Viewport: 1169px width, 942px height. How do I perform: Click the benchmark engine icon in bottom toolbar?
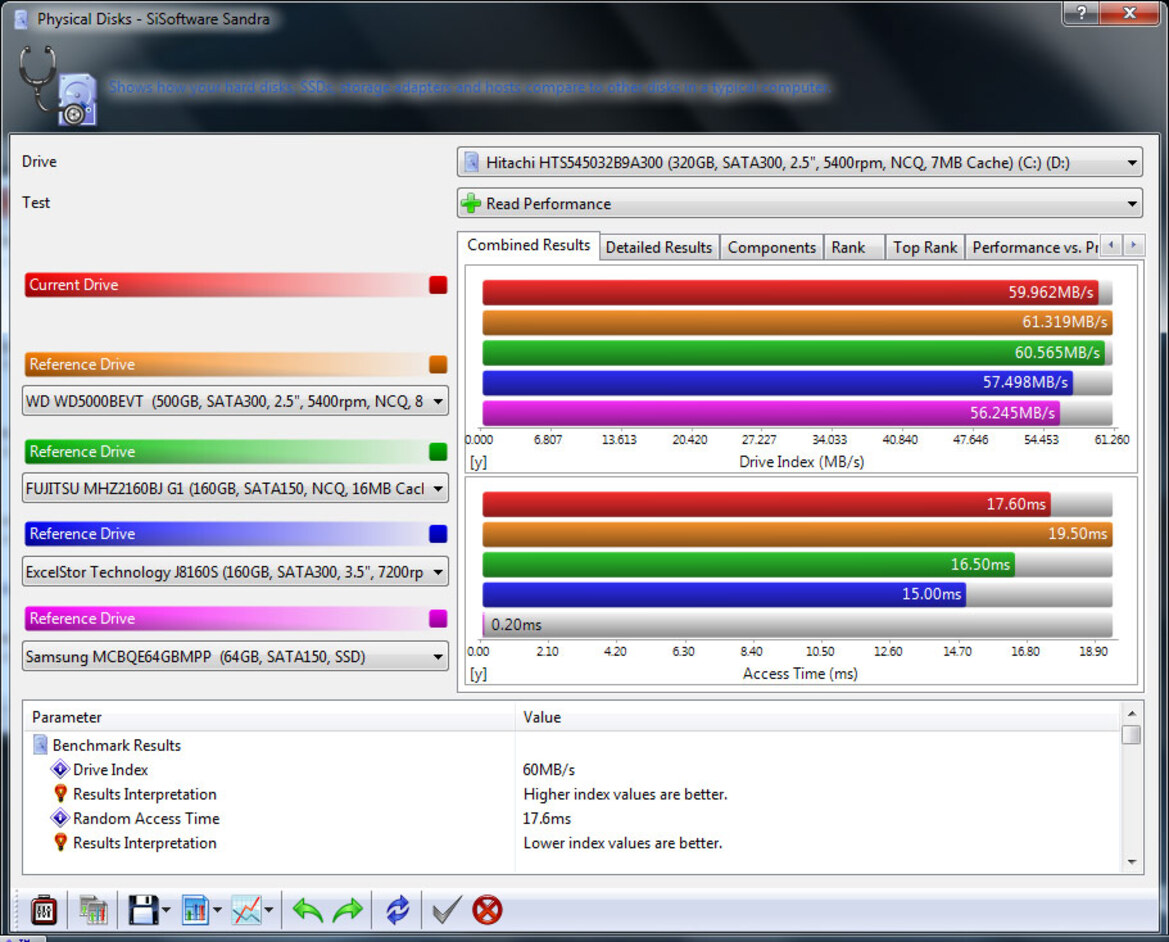(44, 910)
